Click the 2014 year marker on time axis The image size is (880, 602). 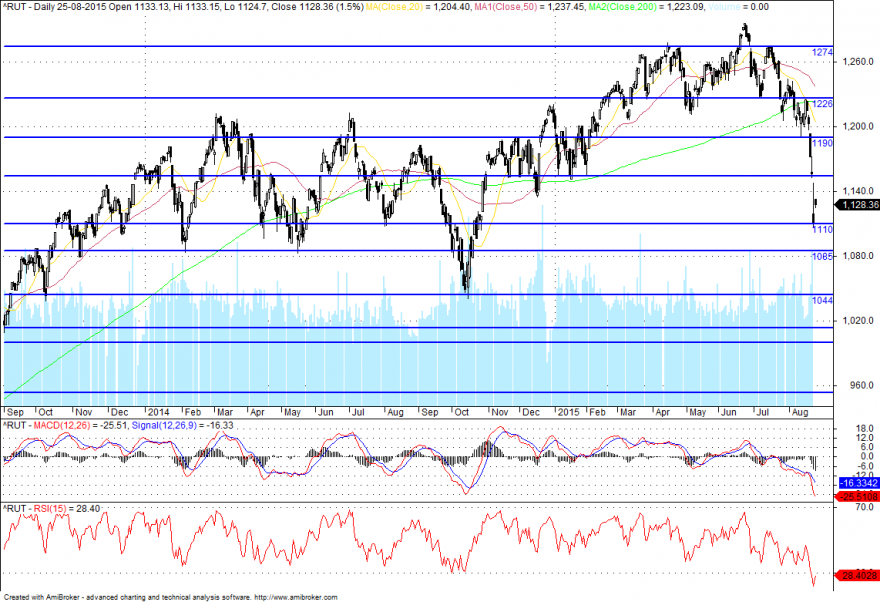pyautogui.click(x=158, y=412)
